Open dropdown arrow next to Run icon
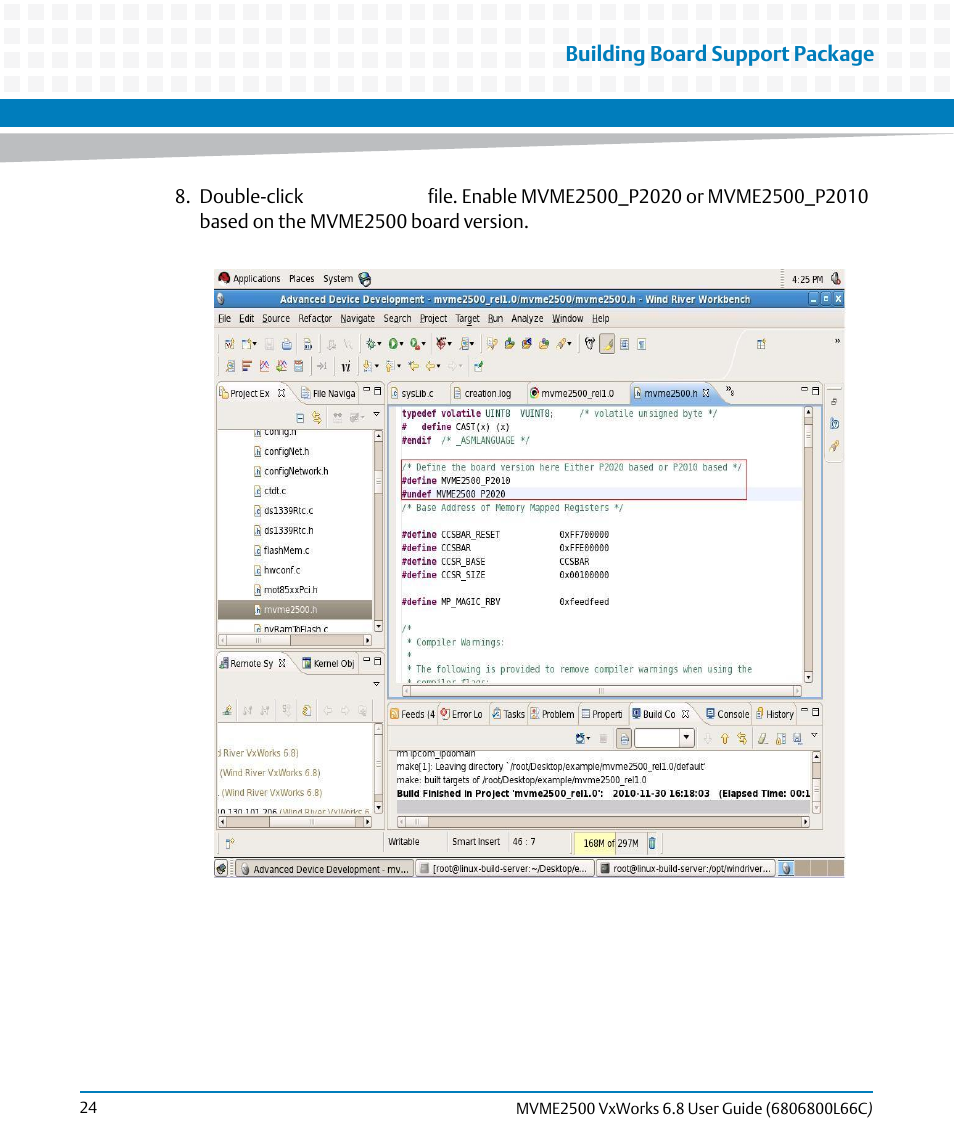The image size is (954, 1145). point(402,344)
